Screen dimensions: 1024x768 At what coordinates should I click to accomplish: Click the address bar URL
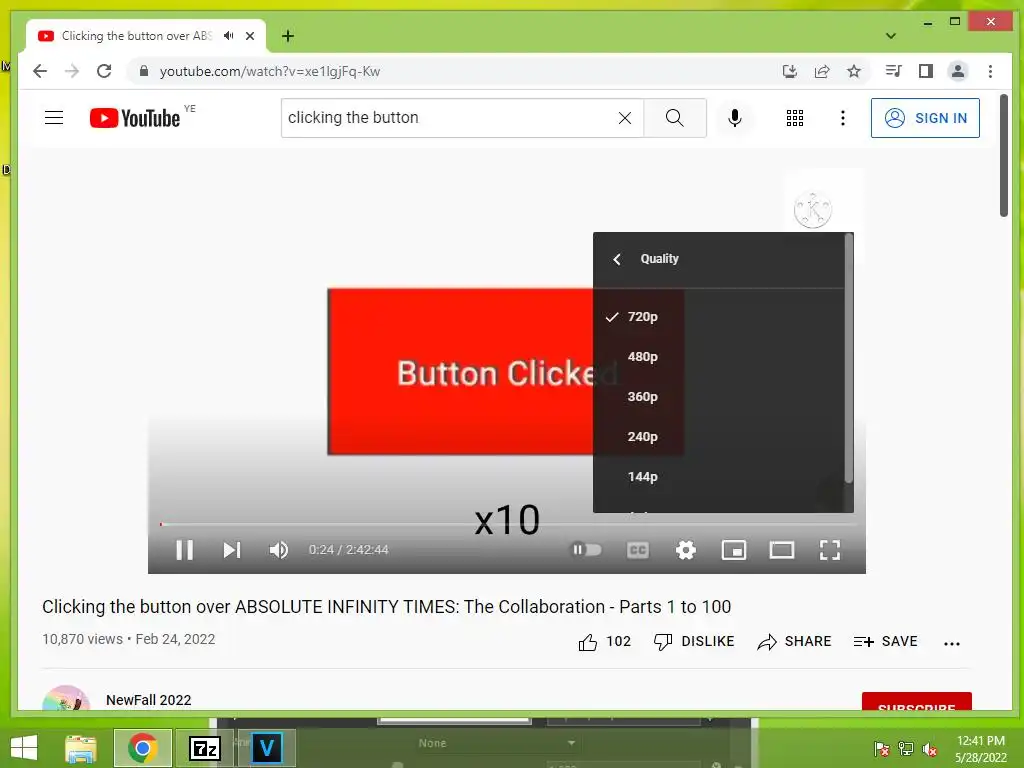click(x=270, y=71)
